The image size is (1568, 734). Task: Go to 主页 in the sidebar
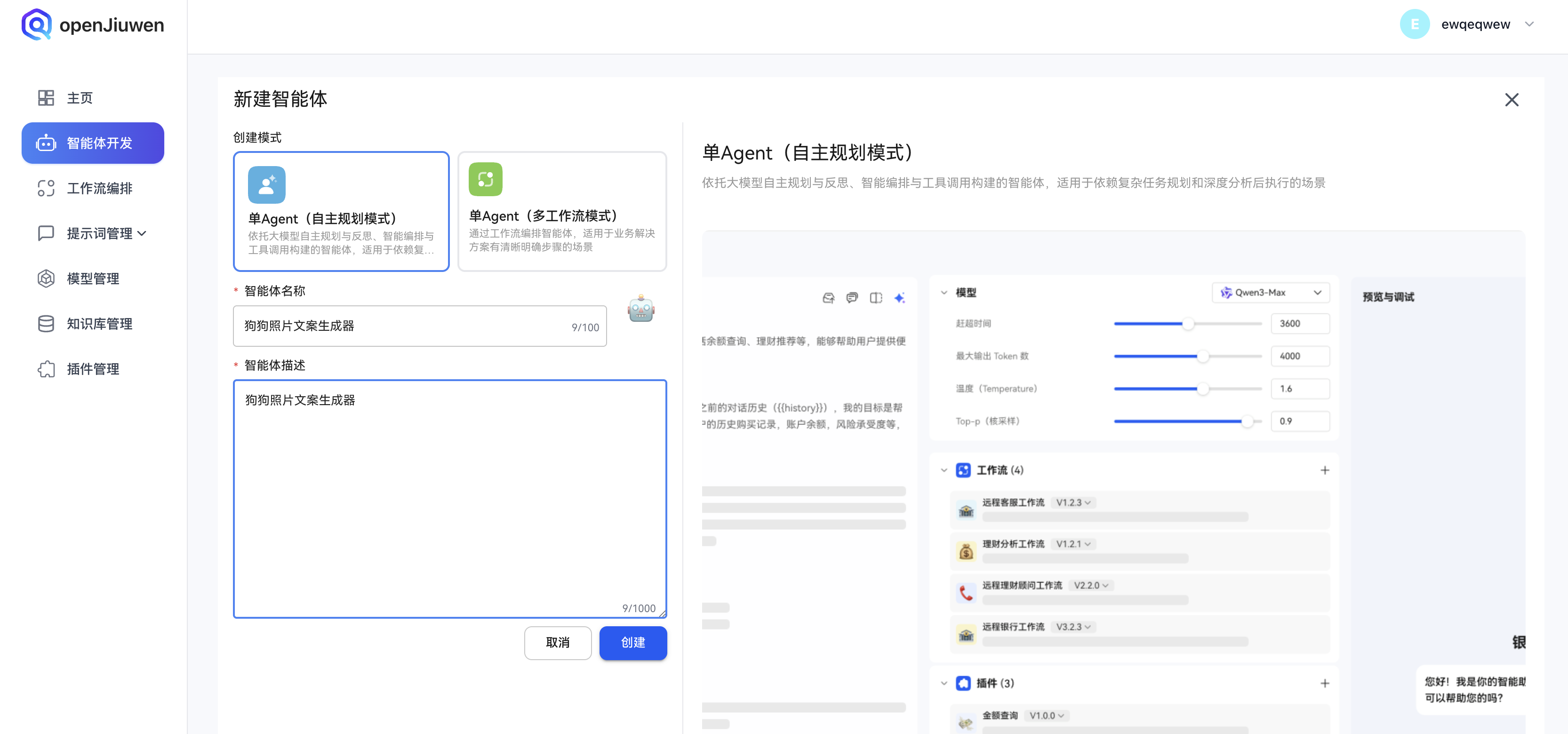tap(79, 97)
